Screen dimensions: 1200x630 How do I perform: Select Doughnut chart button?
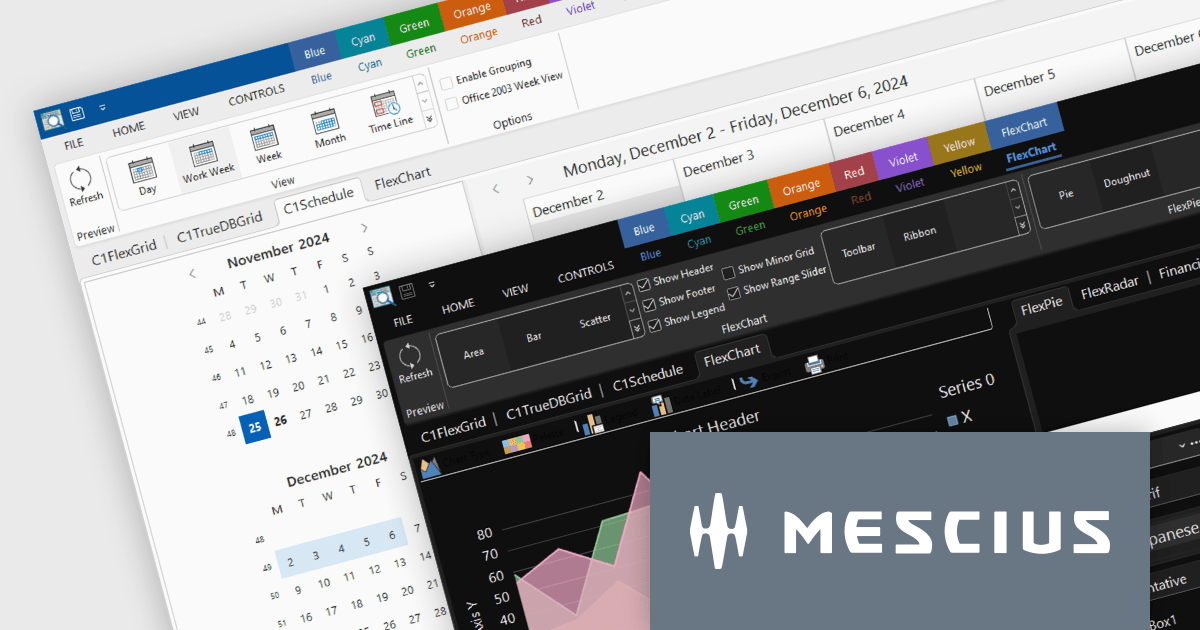click(1127, 178)
